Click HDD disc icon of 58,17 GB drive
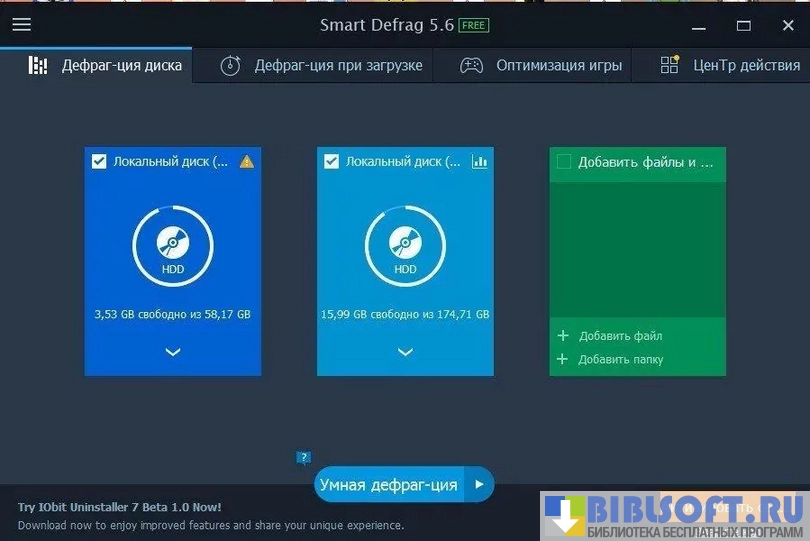Screen dimensions: 810x541 [x=172, y=242]
